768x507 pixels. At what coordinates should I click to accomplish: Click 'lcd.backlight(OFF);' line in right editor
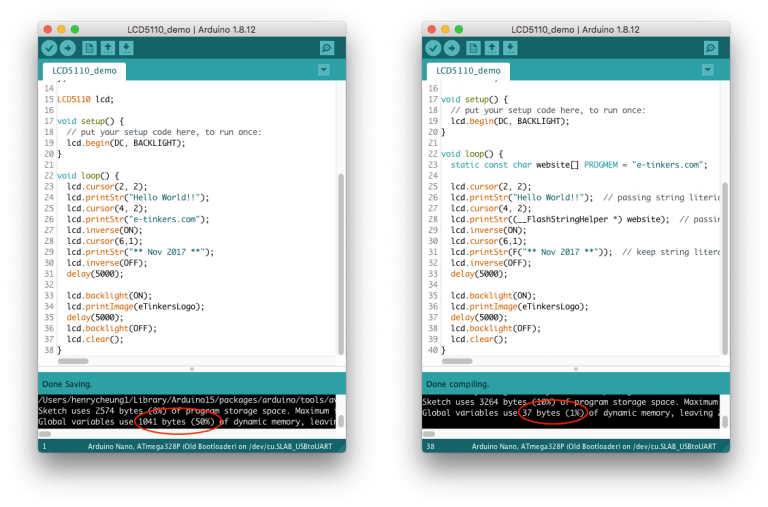(x=496, y=328)
